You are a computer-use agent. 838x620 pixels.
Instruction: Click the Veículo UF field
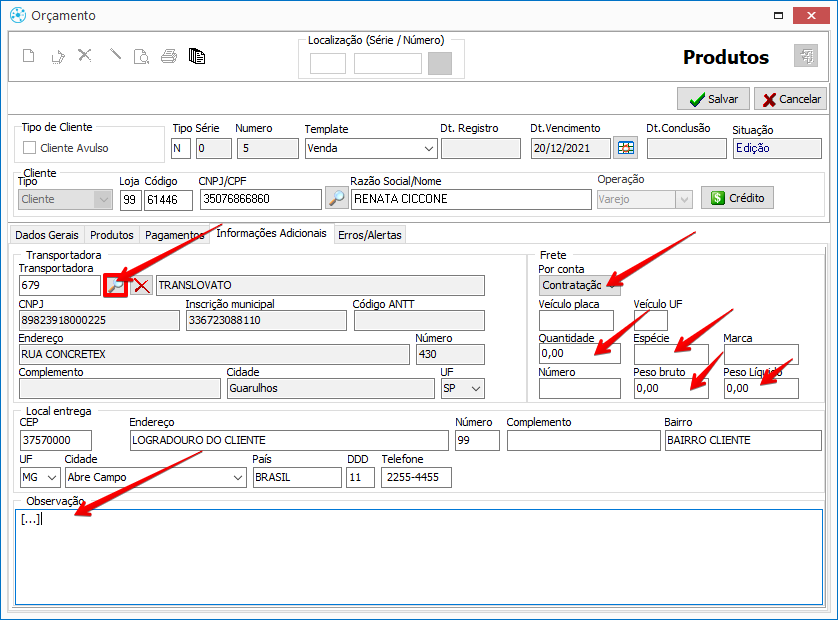650,321
